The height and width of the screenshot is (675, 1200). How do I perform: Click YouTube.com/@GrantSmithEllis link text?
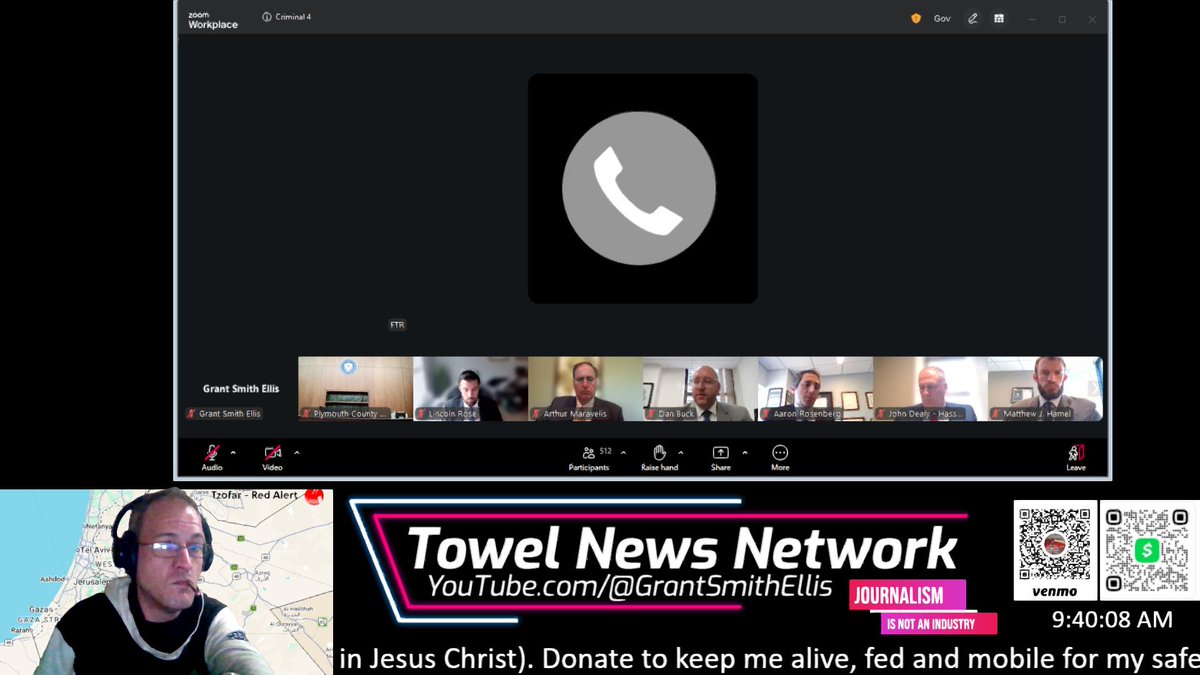point(629,587)
